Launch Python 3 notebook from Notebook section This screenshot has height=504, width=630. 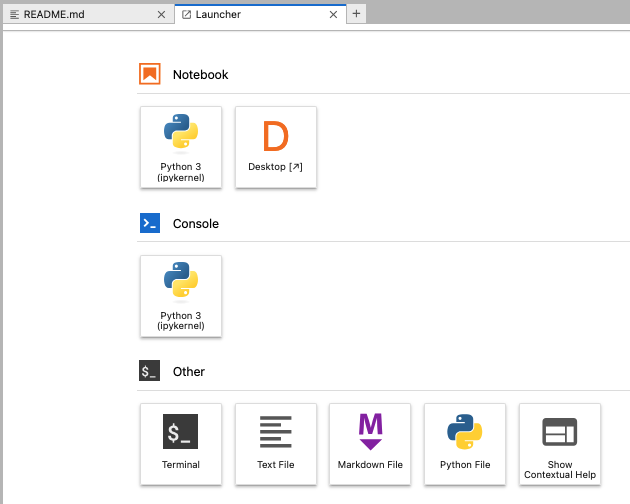[181, 146]
